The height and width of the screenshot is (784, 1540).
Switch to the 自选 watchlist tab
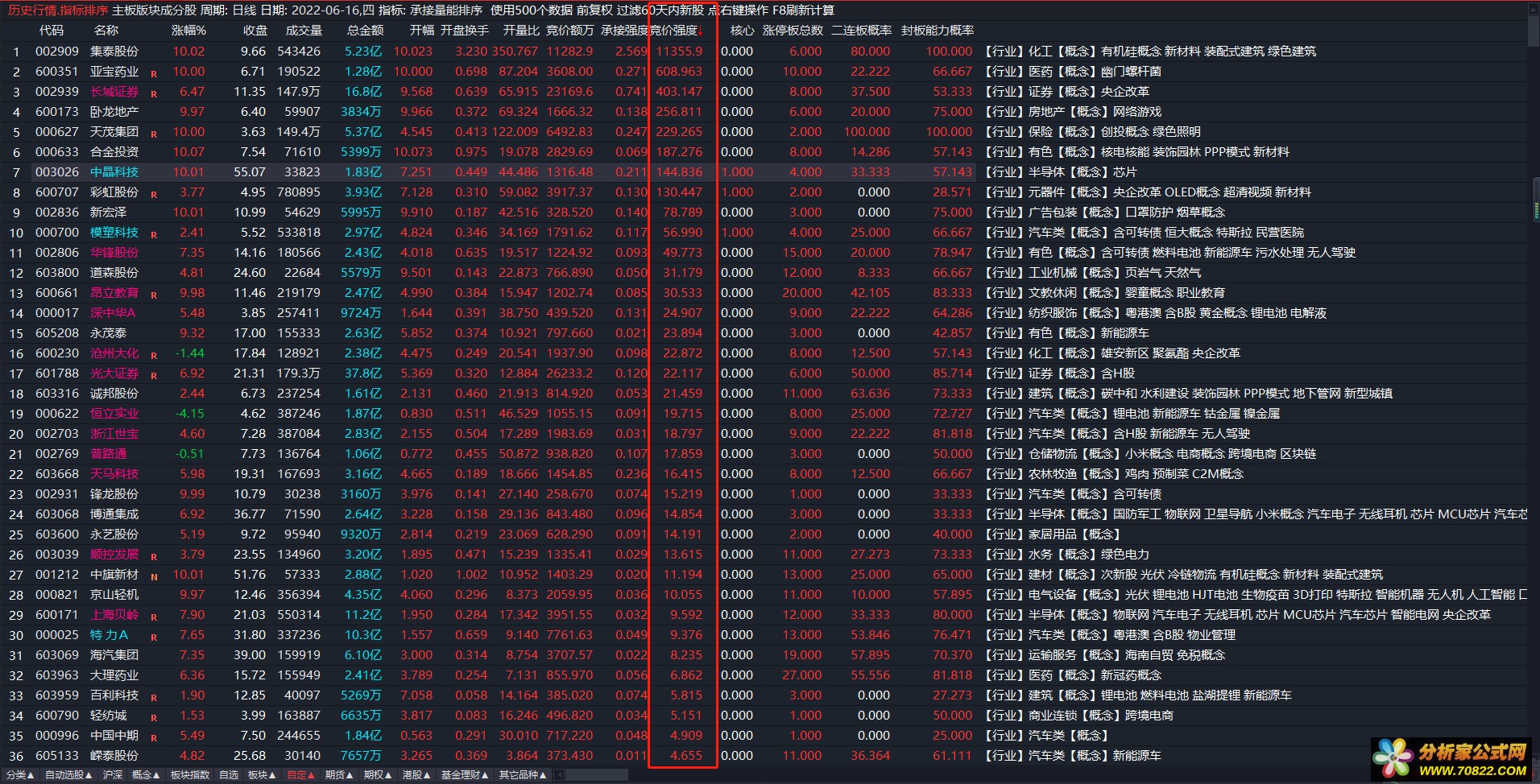(229, 775)
